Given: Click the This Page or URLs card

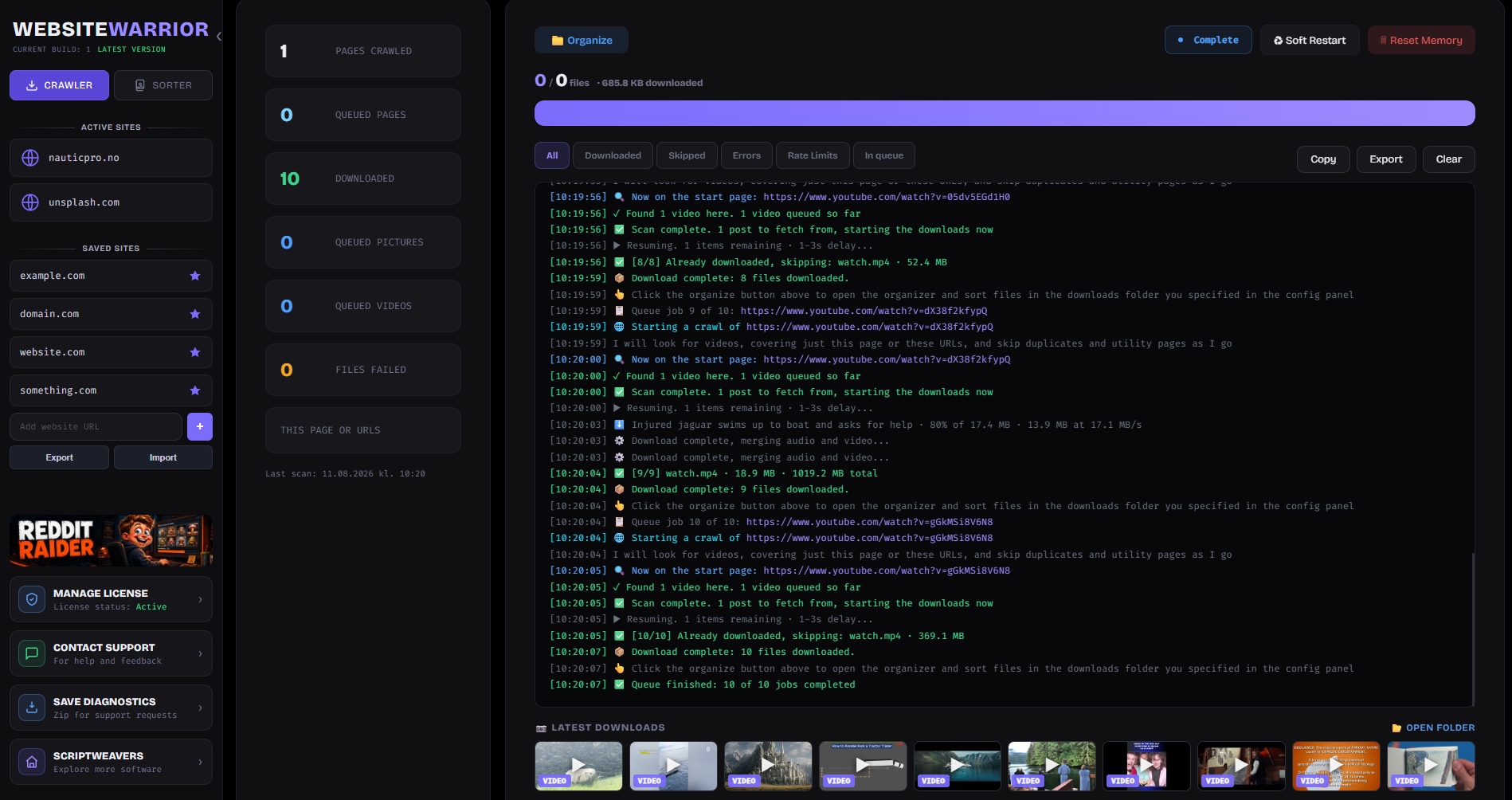Looking at the screenshot, I should coord(363,430).
